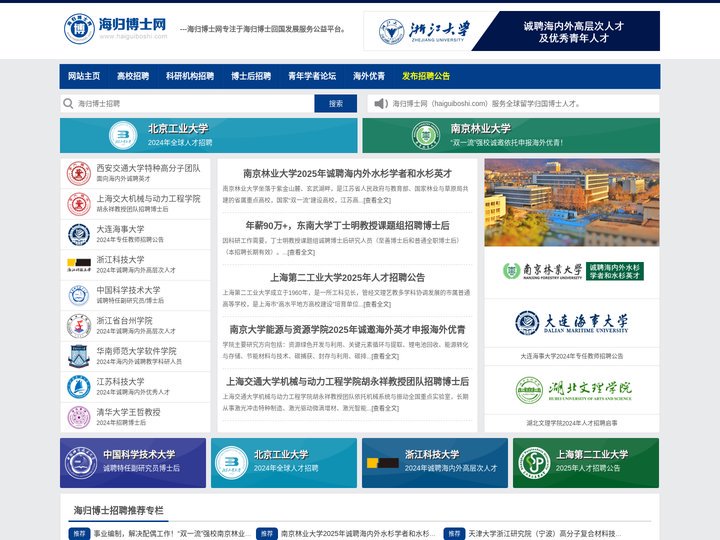Viewport: 720px width, 540px height.
Task: Click 南京林业大学 round logo in green banner
Action: [426, 135]
